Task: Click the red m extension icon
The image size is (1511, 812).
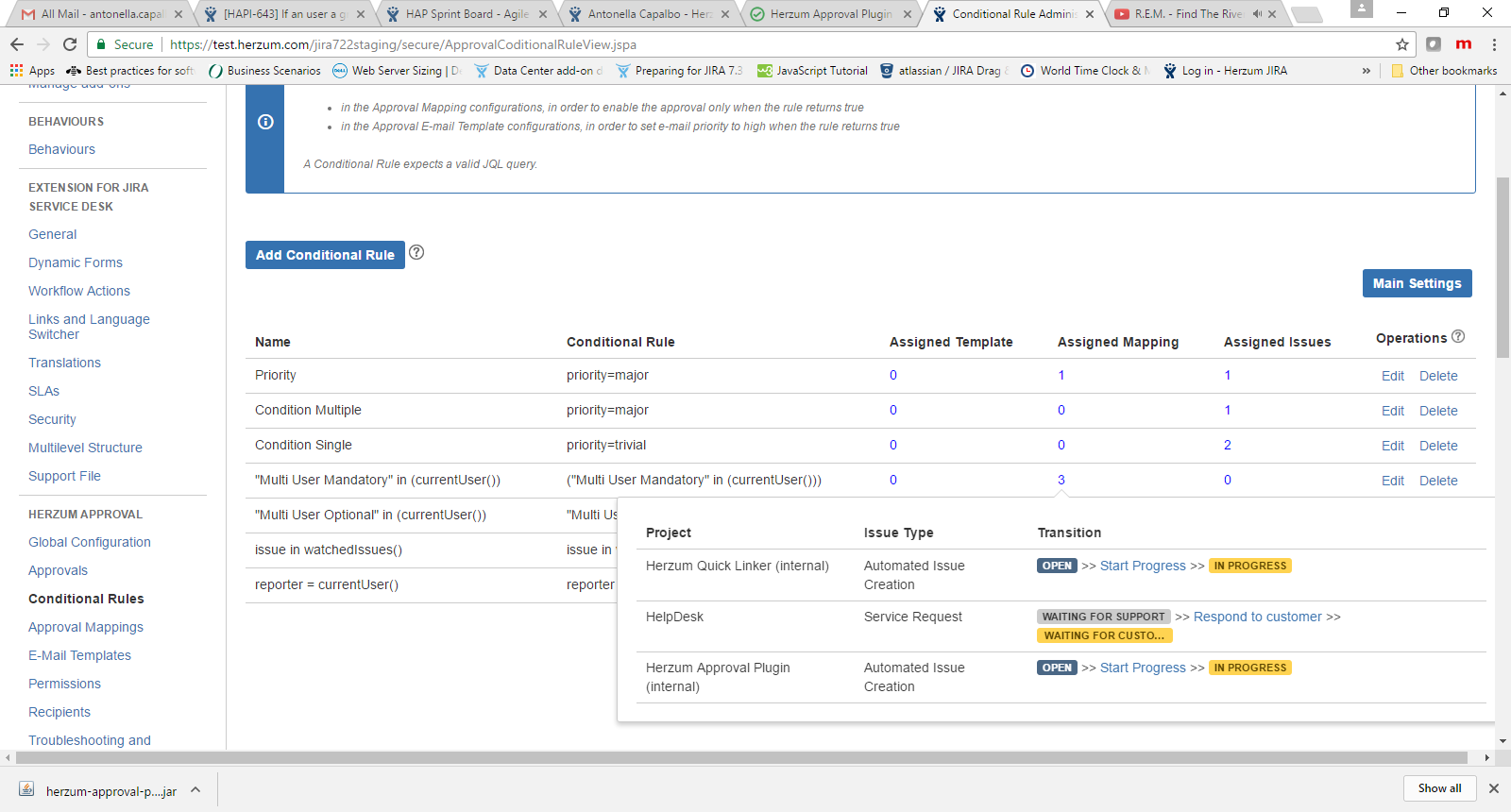Action: (1464, 44)
